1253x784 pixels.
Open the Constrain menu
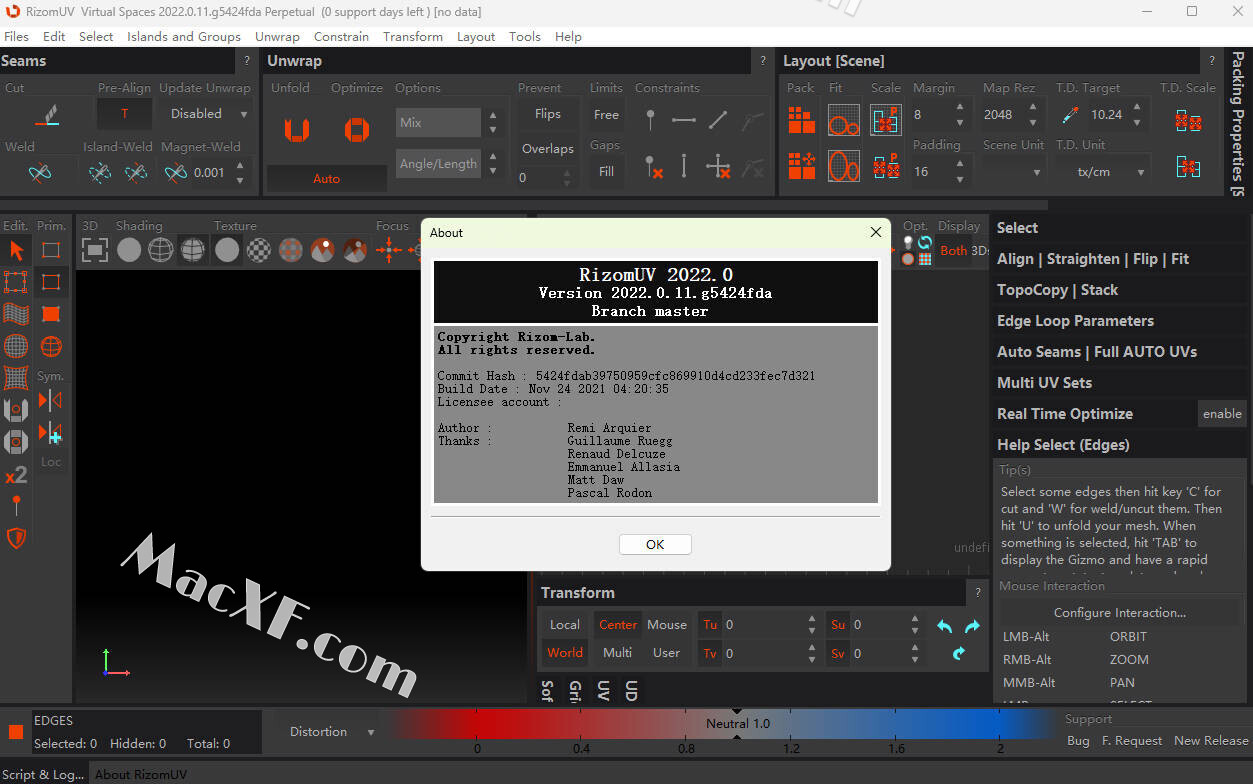(341, 37)
